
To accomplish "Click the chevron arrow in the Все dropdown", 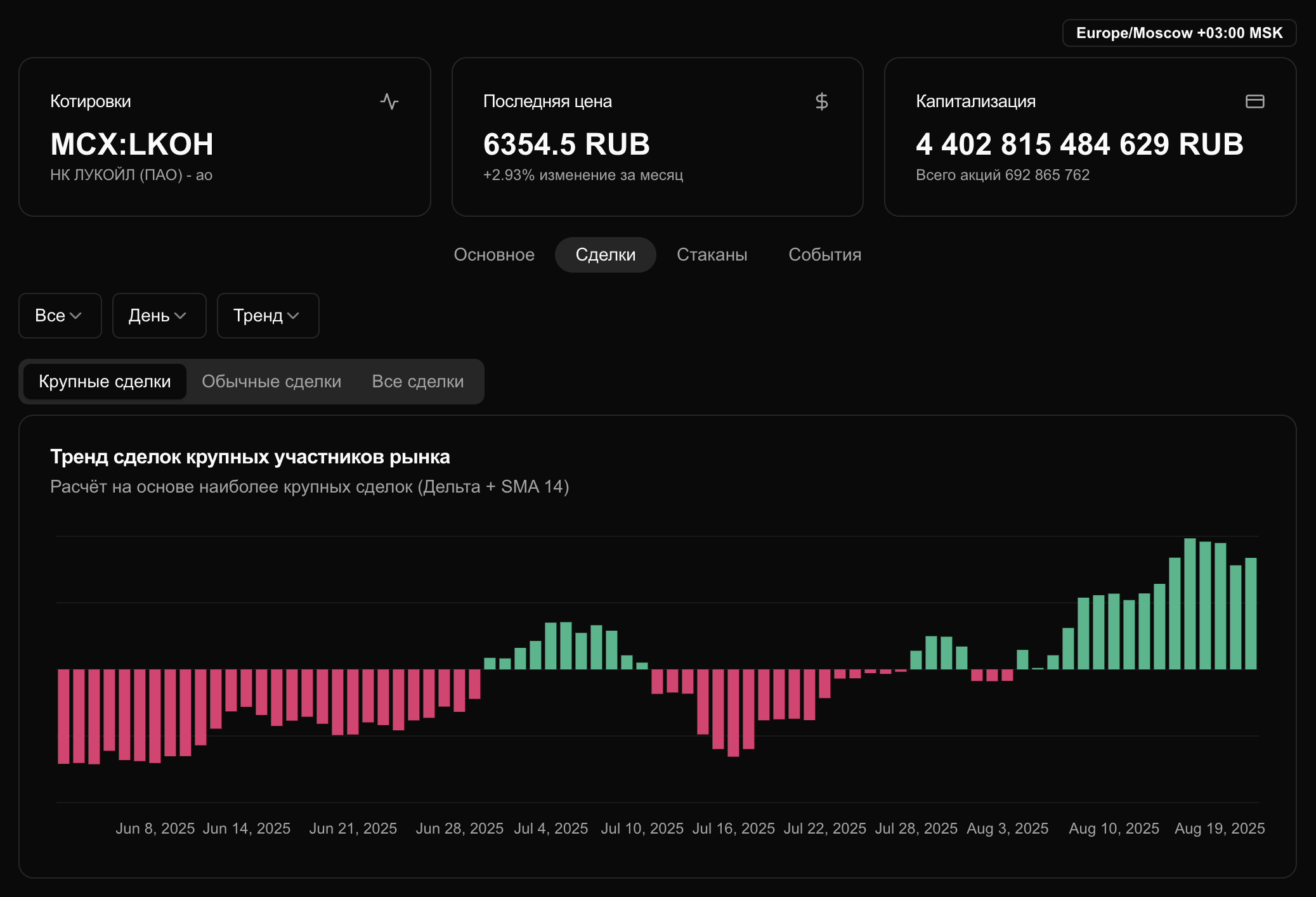I will (x=76, y=316).
